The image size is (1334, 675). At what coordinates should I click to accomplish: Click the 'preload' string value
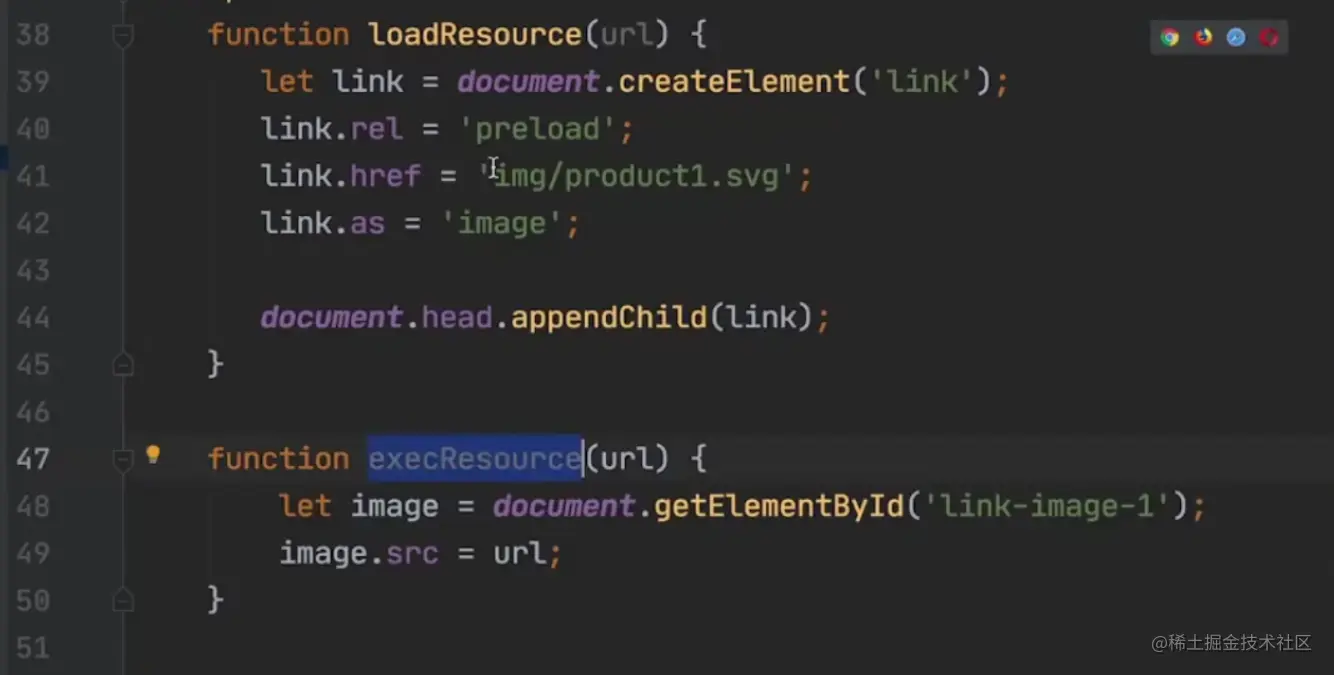coord(538,129)
